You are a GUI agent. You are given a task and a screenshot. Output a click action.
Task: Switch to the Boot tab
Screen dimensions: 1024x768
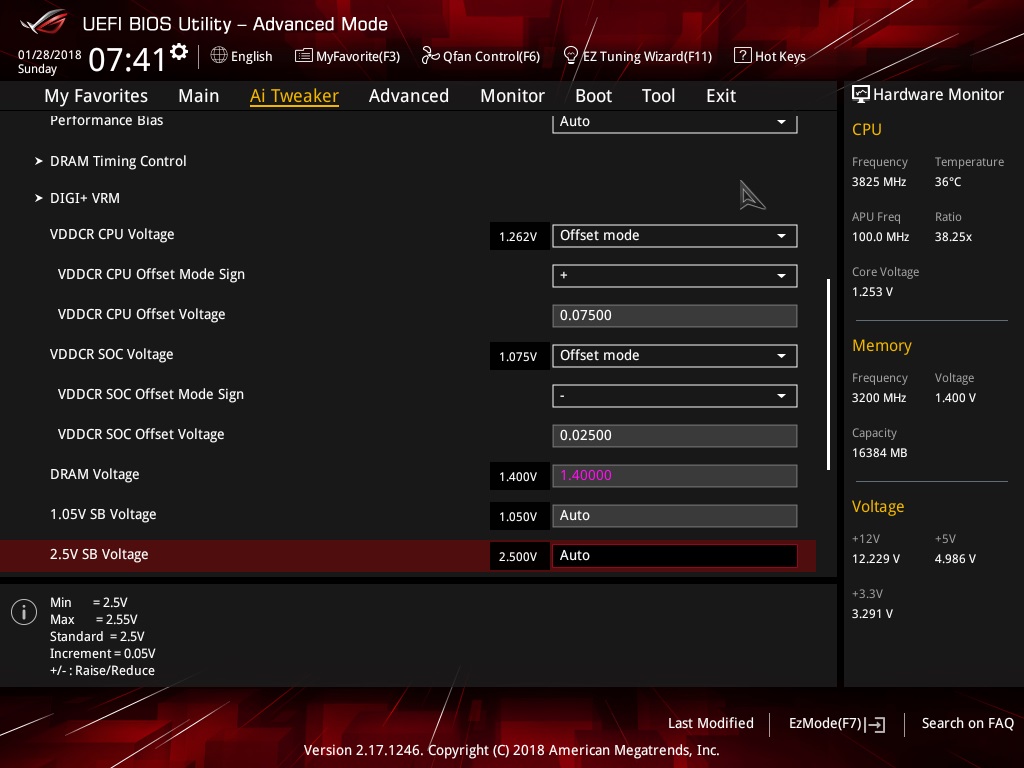tap(593, 96)
